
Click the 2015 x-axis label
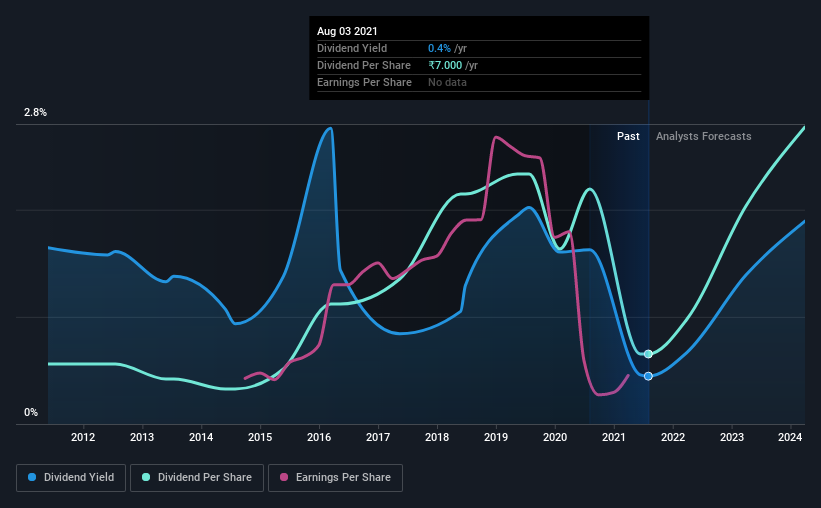tap(260, 437)
